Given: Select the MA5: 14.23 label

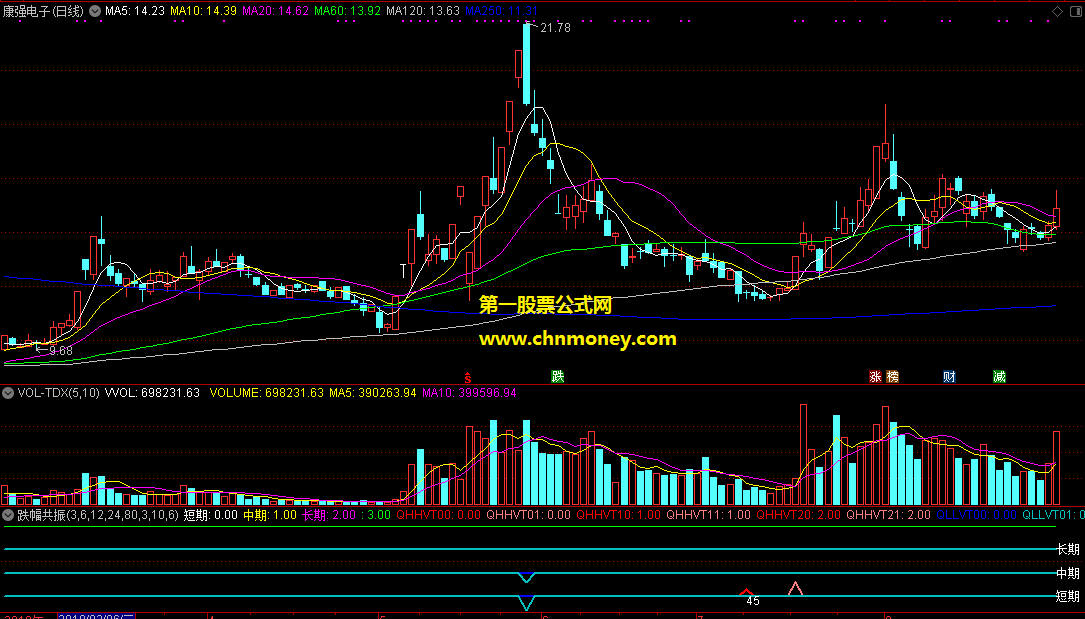Looking at the screenshot, I should (x=135, y=11).
